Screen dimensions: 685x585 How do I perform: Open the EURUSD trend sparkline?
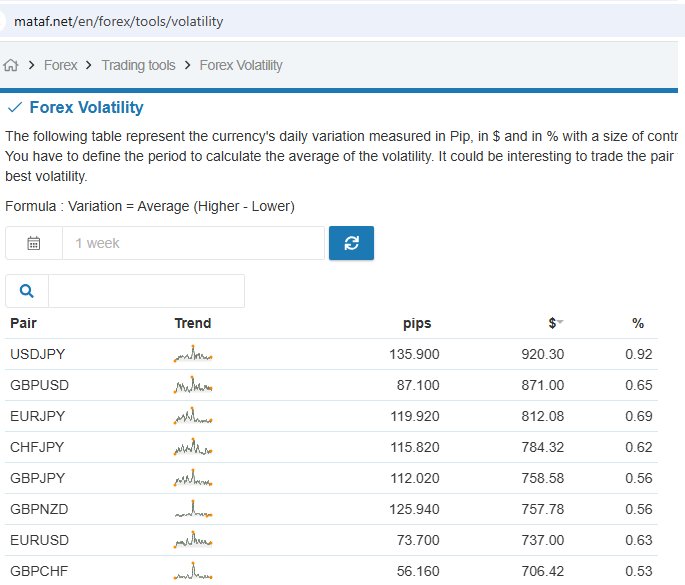click(193, 540)
